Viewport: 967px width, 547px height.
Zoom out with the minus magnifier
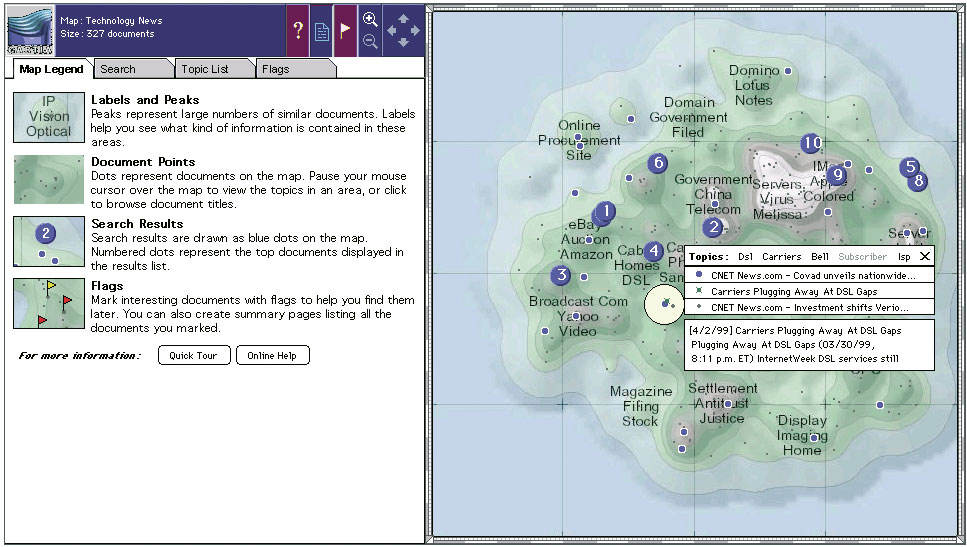click(x=370, y=41)
